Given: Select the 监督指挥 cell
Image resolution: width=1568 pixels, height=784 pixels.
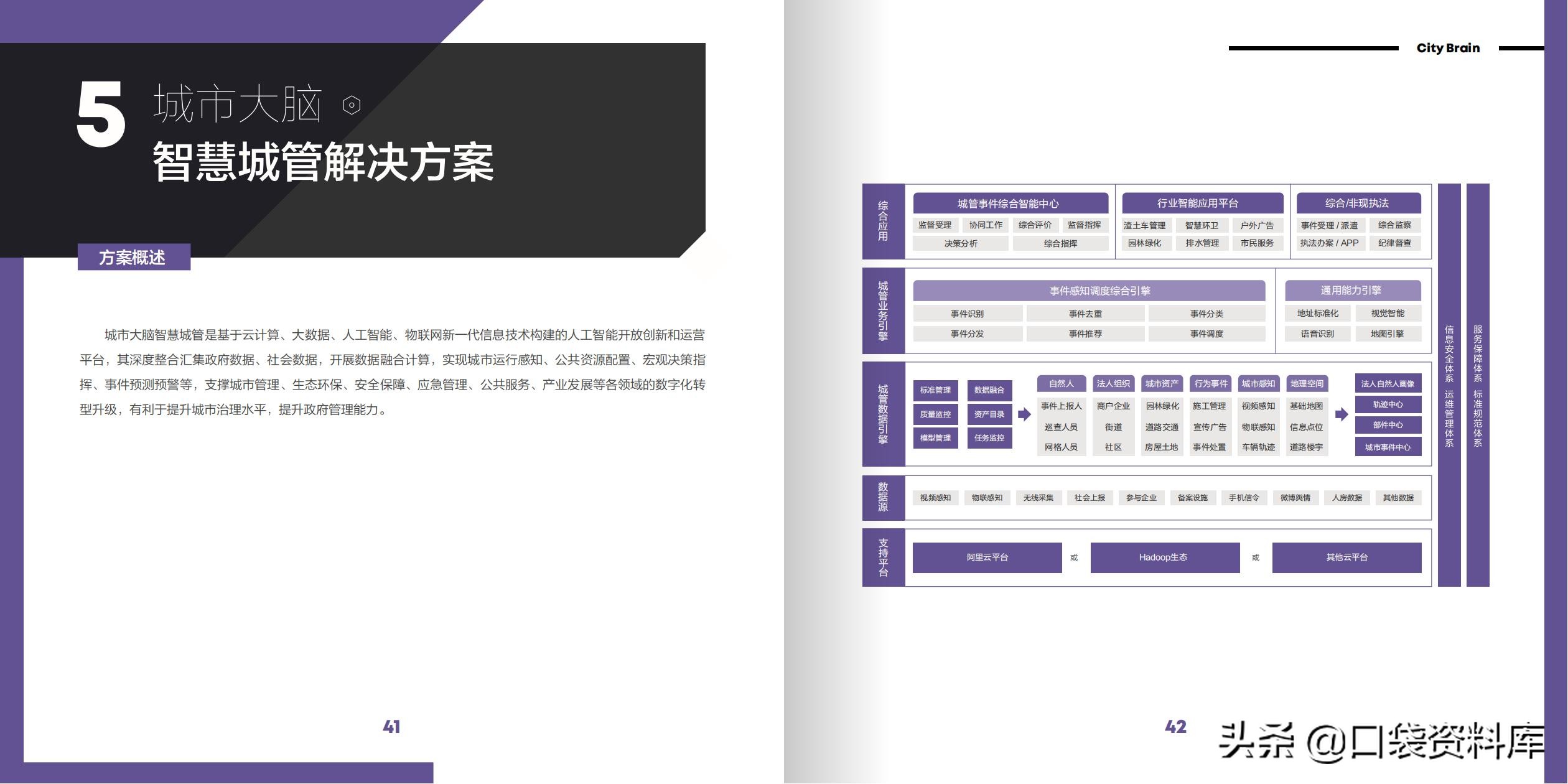Looking at the screenshot, I should tap(1085, 225).
